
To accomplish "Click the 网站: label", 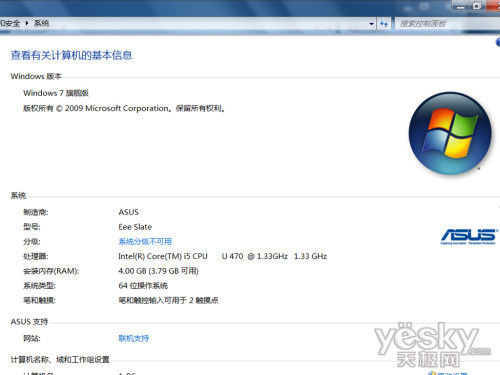I will (x=32, y=339).
